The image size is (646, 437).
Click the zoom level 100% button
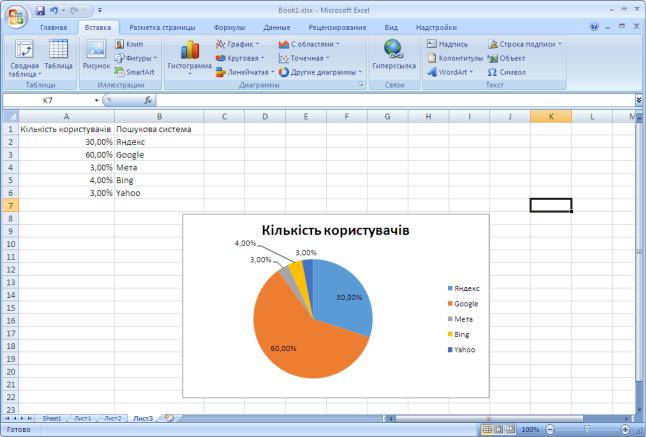click(x=530, y=430)
